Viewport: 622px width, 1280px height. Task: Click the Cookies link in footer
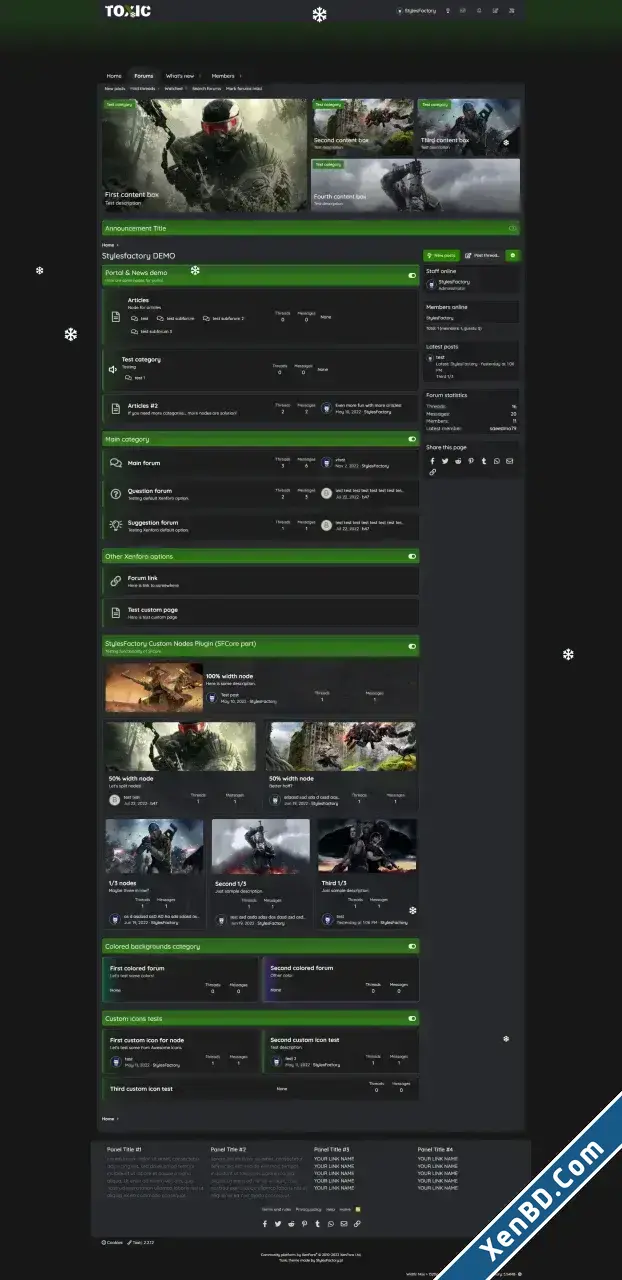pyautogui.click(x=112, y=1242)
